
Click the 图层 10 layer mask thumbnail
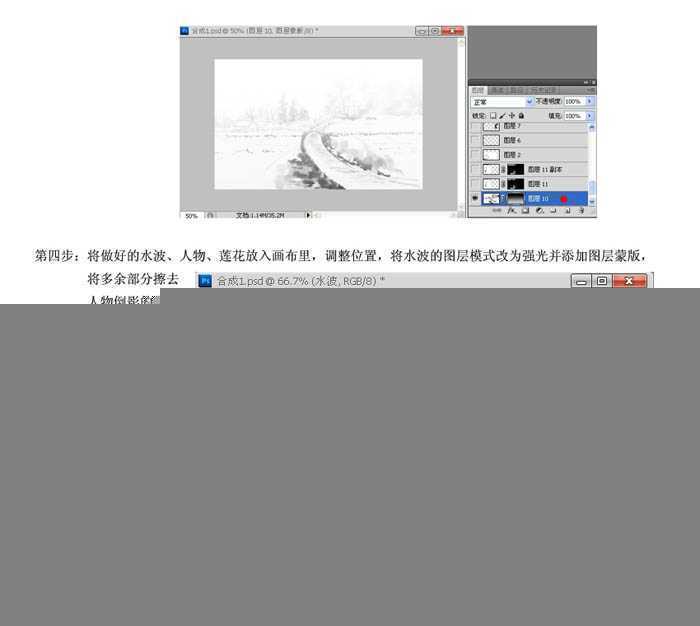(516, 199)
